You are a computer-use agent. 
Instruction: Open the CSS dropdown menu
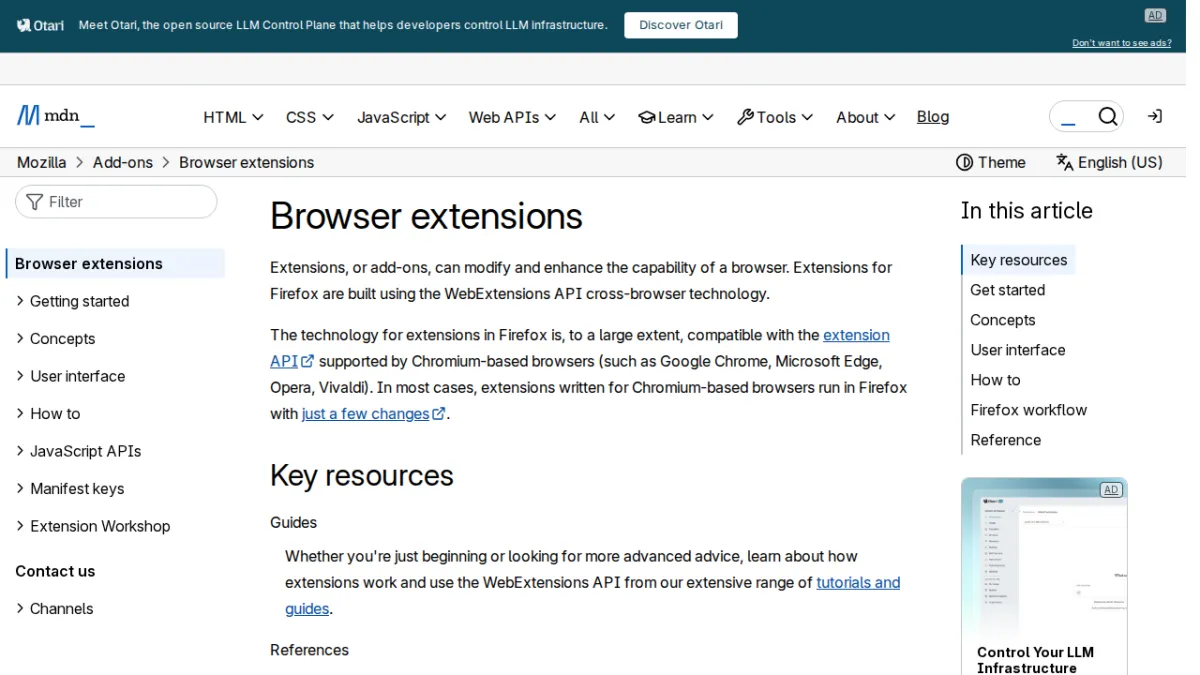(310, 117)
